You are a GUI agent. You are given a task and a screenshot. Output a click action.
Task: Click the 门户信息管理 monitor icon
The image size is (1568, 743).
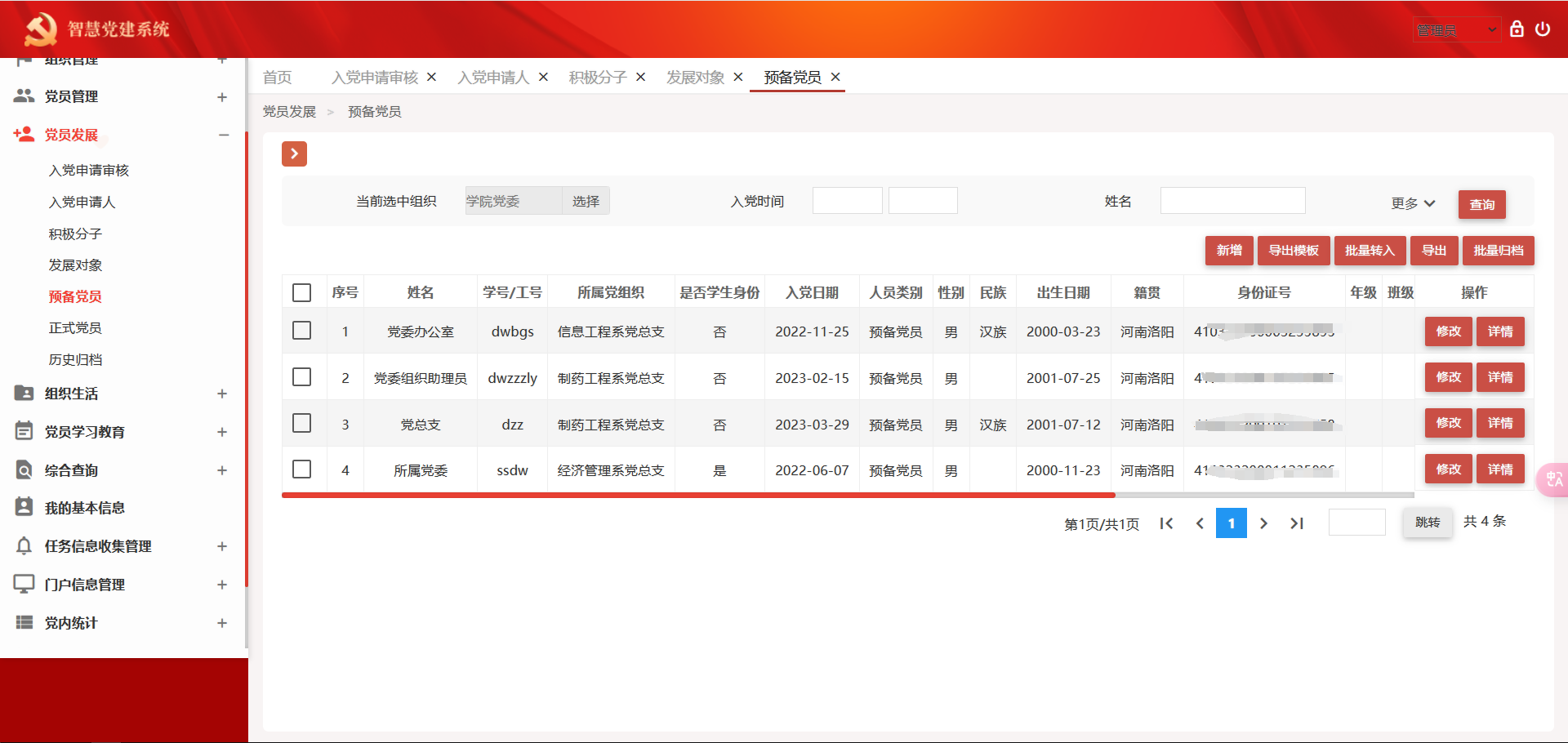click(24, 584)
